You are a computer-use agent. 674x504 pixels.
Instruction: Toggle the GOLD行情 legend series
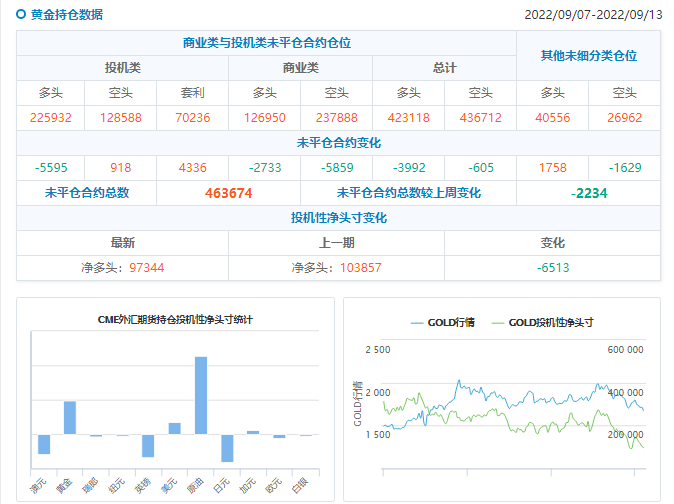(x=443, y=323)
